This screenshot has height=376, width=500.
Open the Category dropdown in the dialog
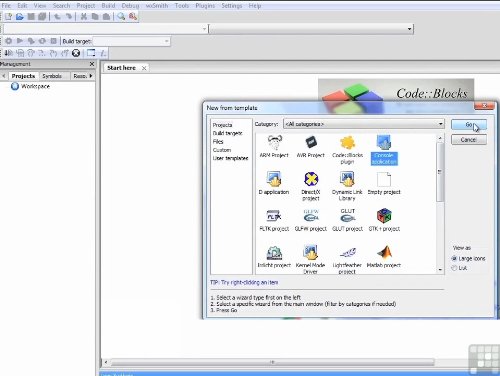click(364, 124)
